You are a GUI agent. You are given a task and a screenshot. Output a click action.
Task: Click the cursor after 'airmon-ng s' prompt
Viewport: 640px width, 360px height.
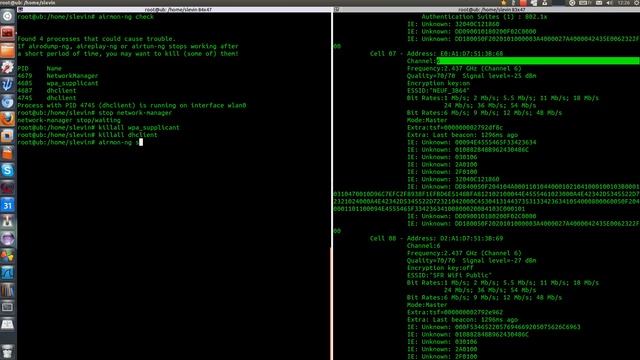141,142
